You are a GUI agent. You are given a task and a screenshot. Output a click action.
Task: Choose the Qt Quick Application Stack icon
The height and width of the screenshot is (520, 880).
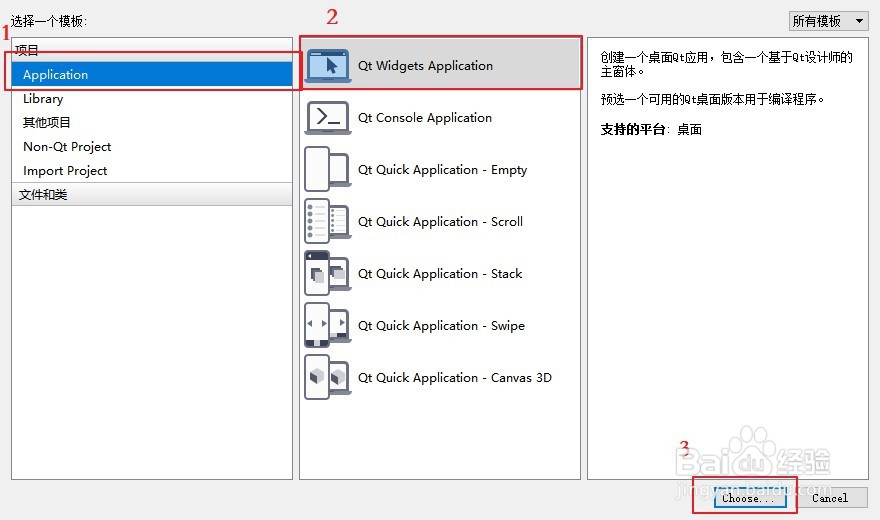coord(328,273)
